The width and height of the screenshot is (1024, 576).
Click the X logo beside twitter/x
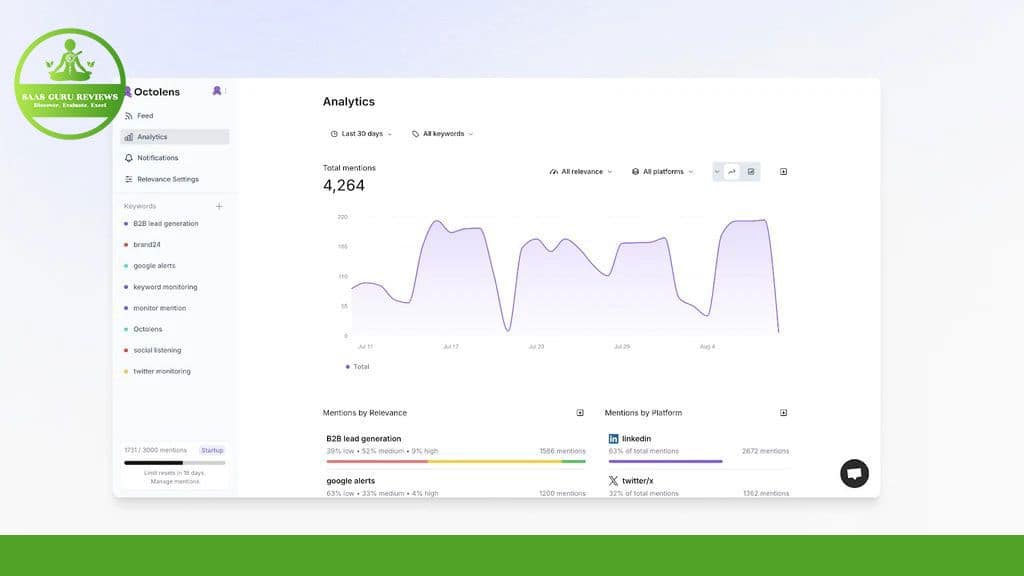click(x=613, y=481)
